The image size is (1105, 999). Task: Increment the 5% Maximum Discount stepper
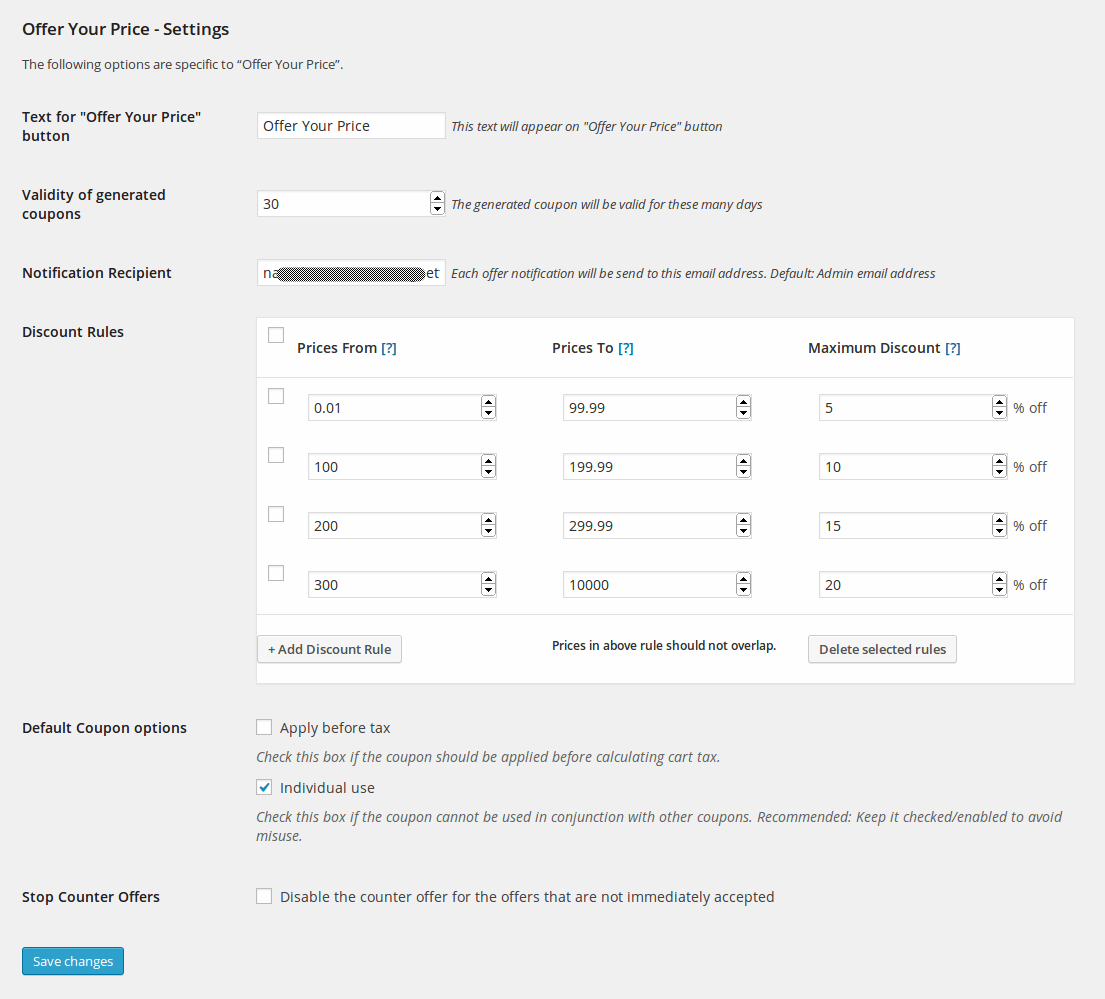pos(999,402)
